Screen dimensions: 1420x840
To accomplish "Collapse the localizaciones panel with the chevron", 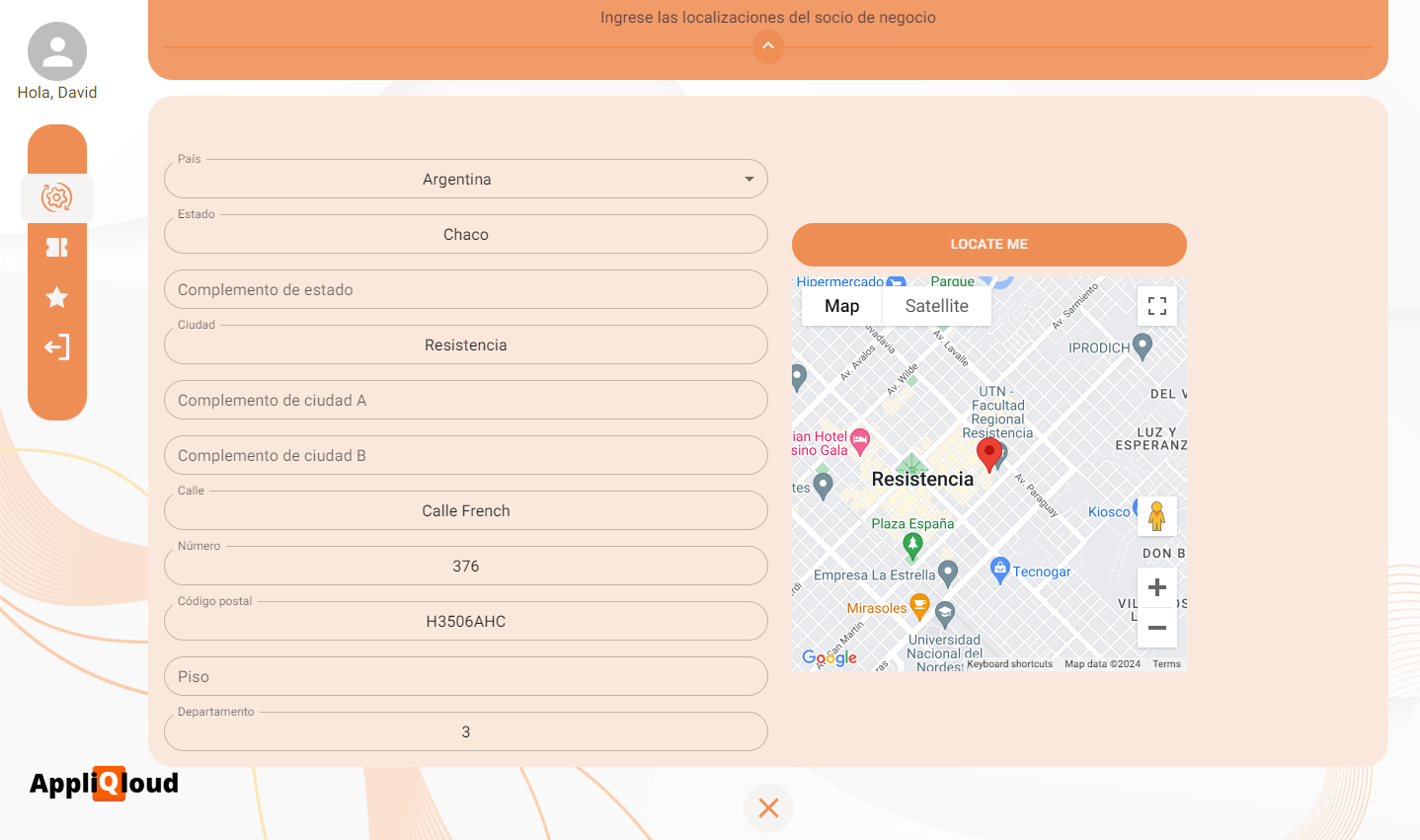I will pyautogui.click(x=768, y=46).
